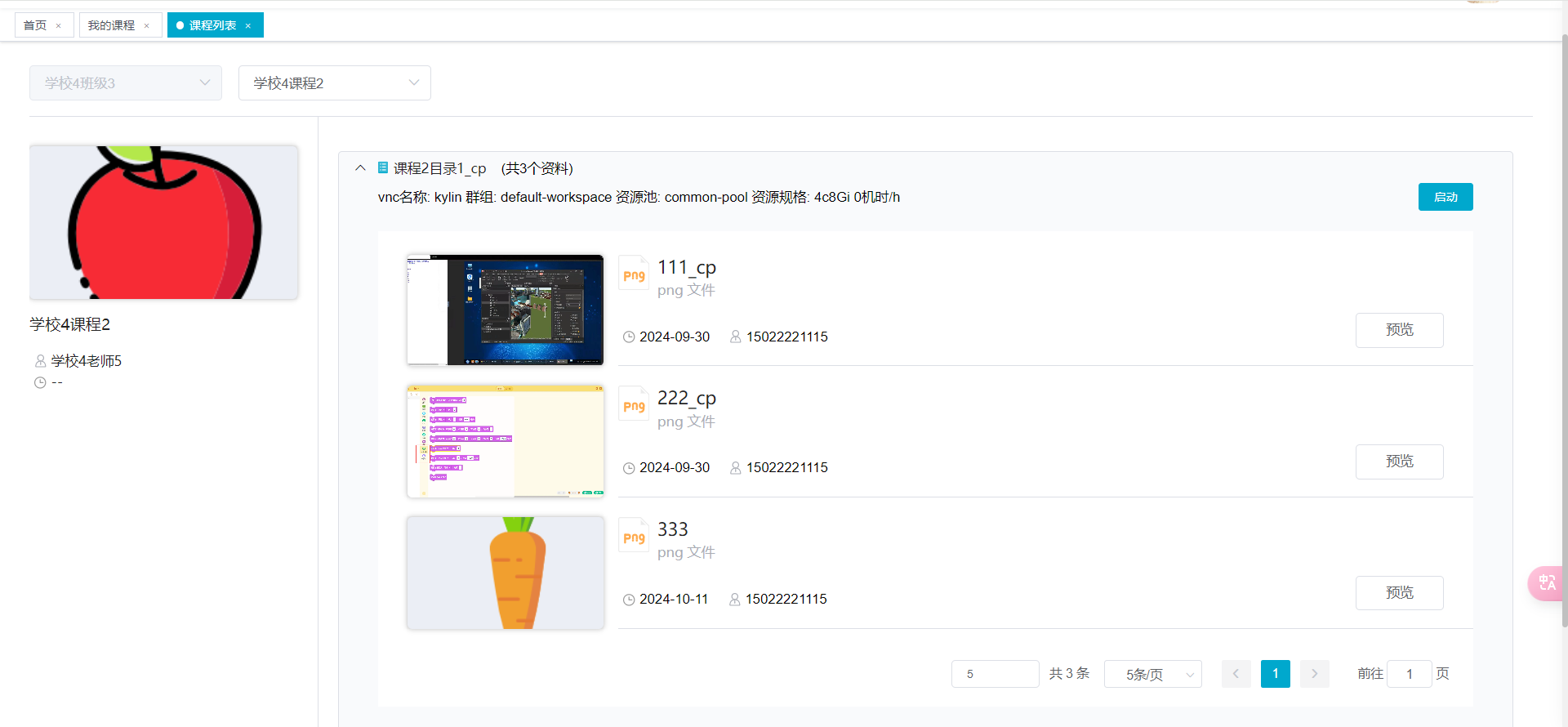
Task: Click the floating translate icon at right edge
Action: coord(1547,583)
